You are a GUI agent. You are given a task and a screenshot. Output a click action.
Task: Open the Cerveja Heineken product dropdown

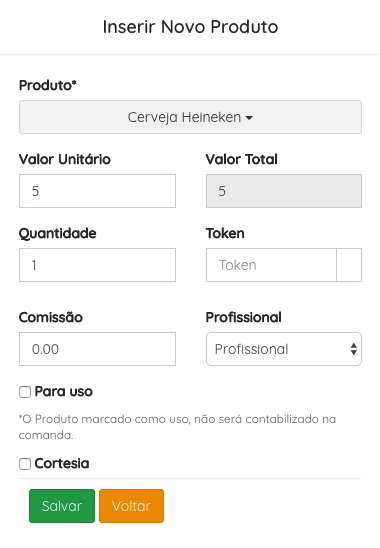[x=190, y=117]
